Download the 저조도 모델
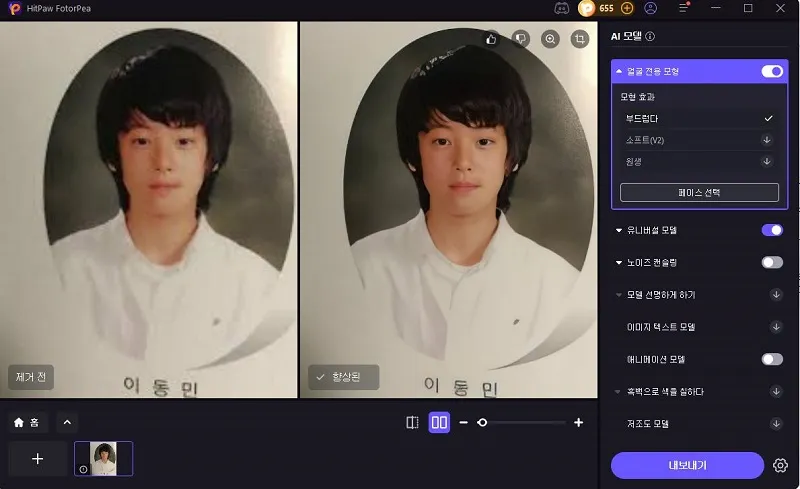Image resolution: width=800 pixels, height=489 pixels. click(x=776, y=424)
